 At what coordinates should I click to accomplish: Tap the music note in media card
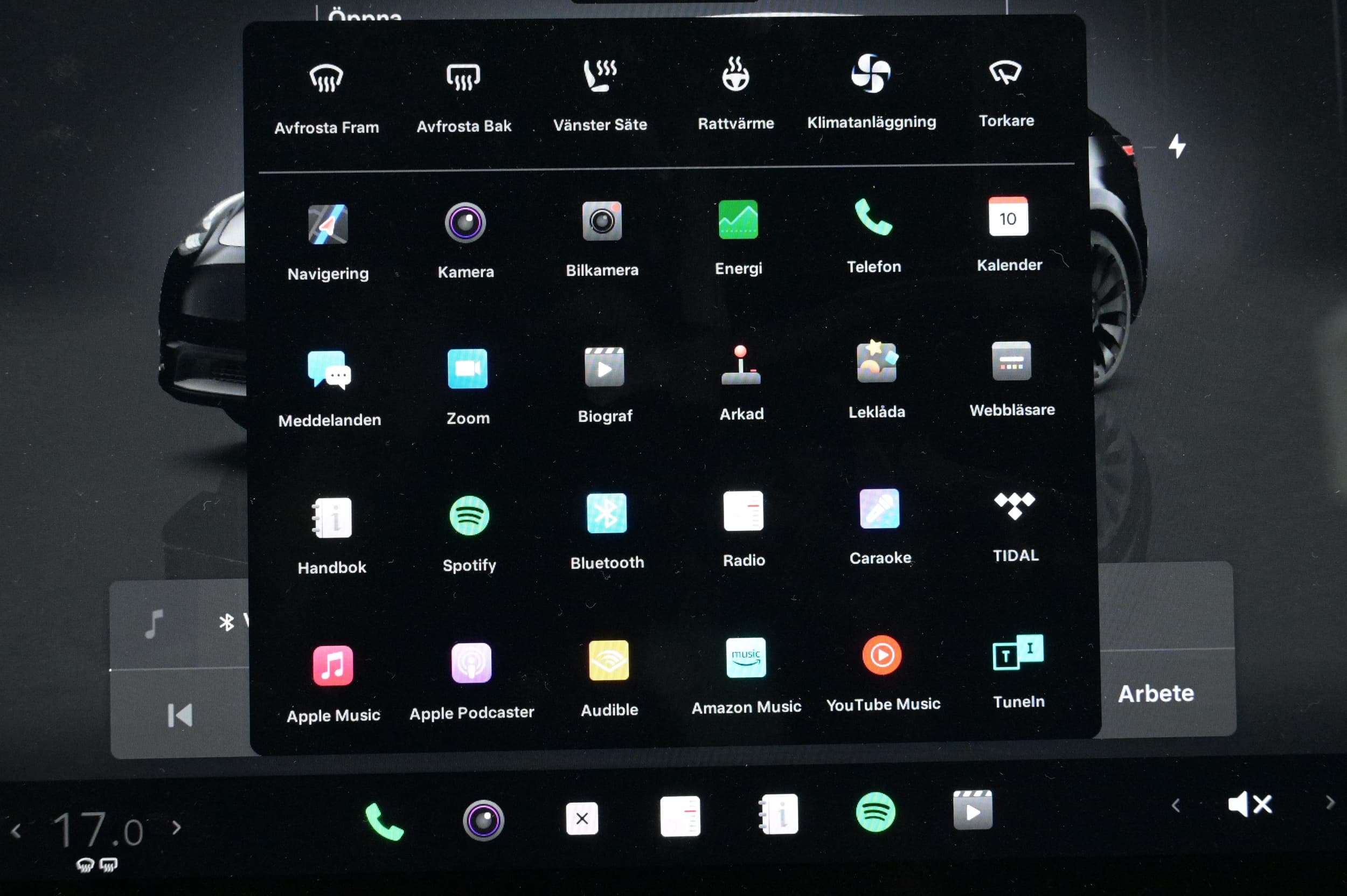point(154,623)
